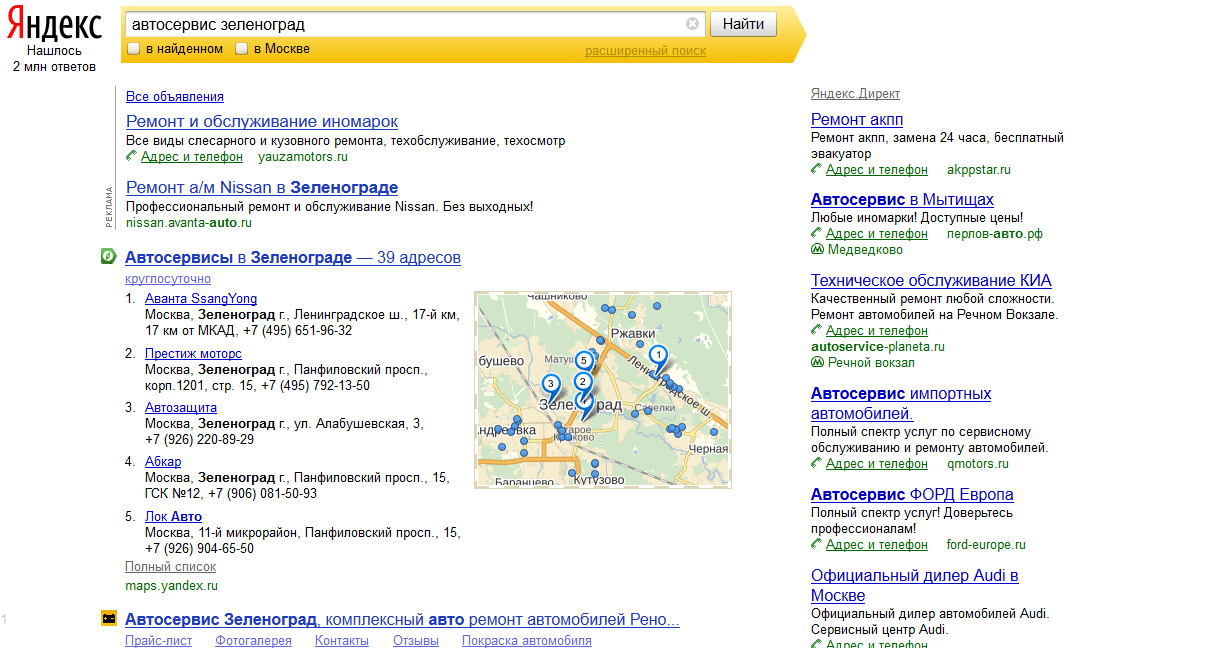
Task: Open the Абкар listing
Action: pyautogui.click(x=163, y=462)
